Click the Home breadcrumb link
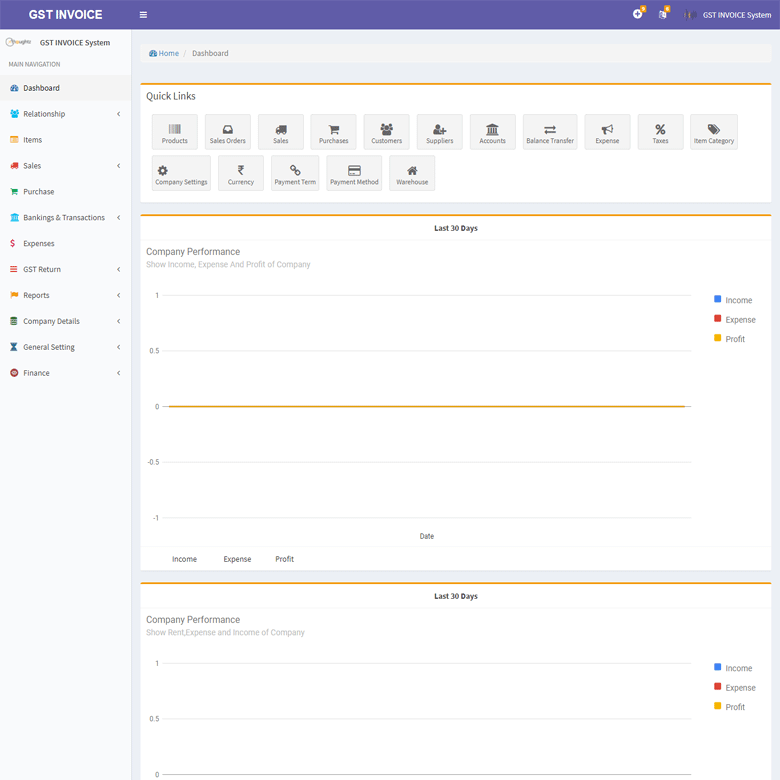Viewport: 780px width, 780px height. click(164, 53)
